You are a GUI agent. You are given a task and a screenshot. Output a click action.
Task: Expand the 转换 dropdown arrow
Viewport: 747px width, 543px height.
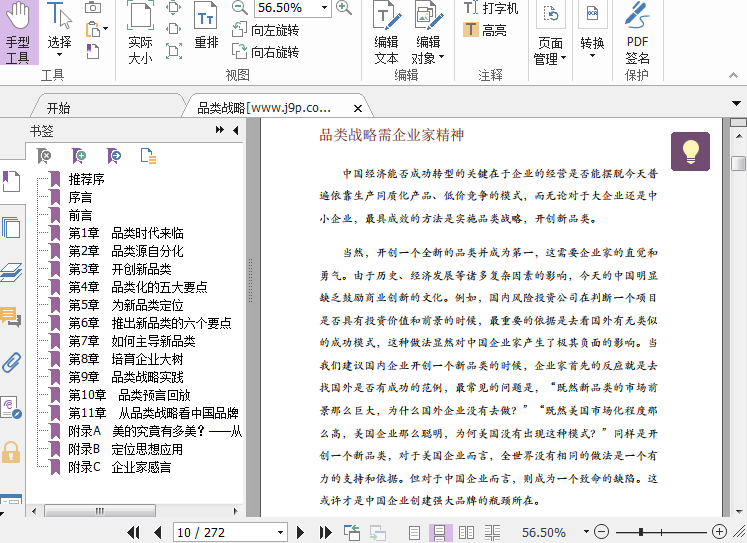pos(592,56)
